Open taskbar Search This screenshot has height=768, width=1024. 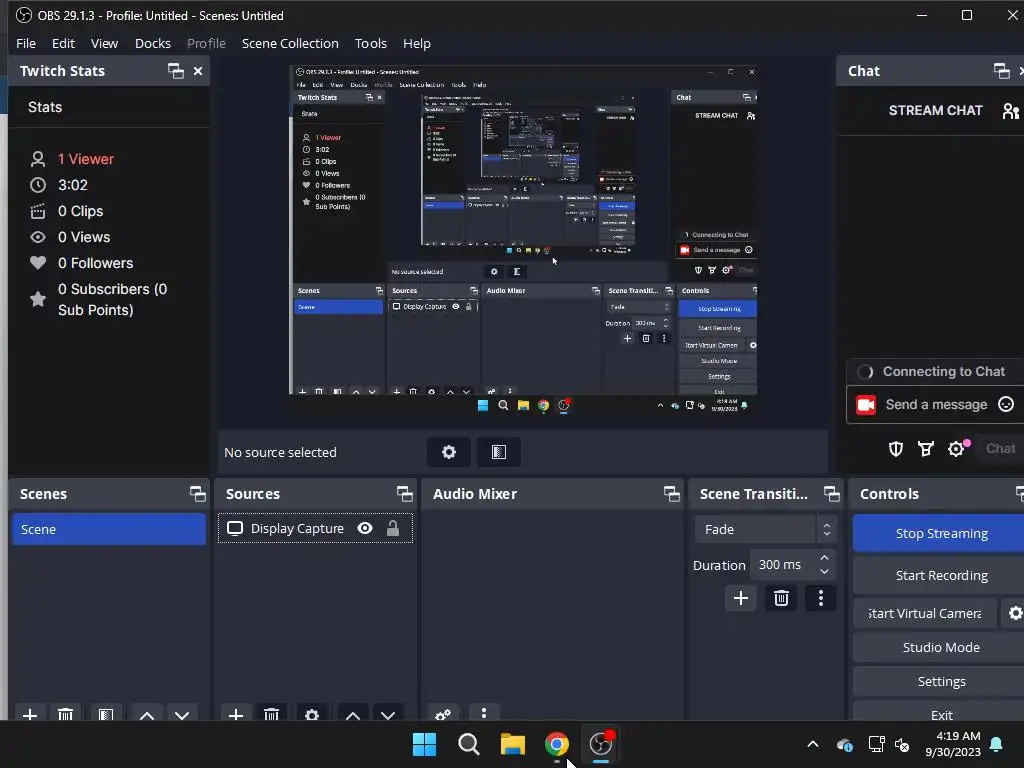468,744
